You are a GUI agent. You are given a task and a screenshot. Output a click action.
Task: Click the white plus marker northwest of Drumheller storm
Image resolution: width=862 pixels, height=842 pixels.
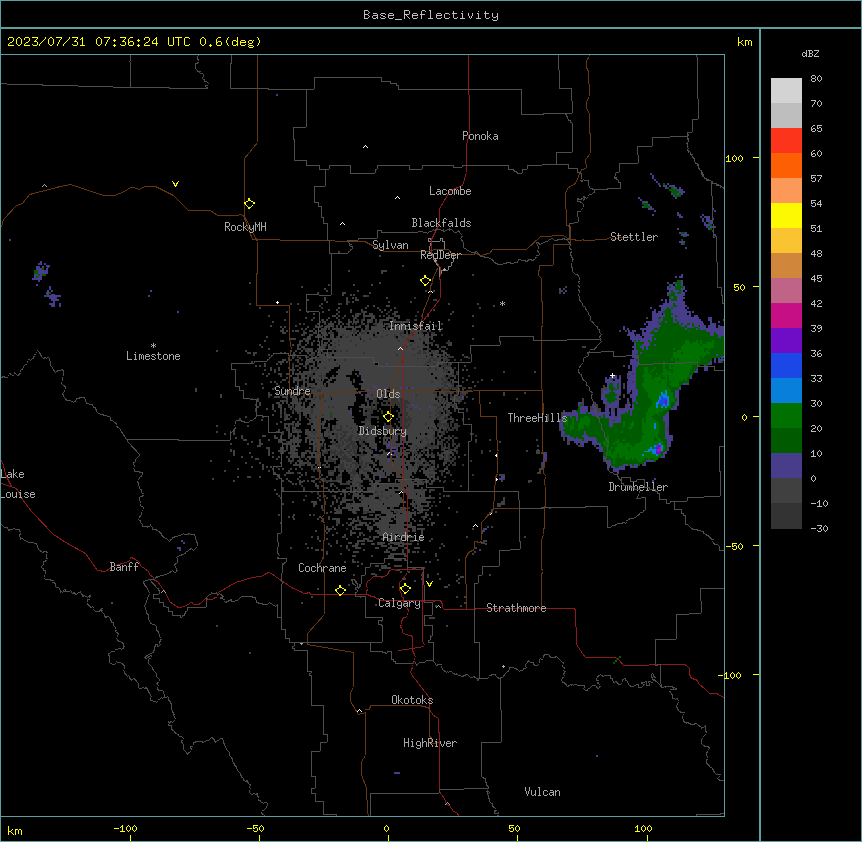pos(612,376)
